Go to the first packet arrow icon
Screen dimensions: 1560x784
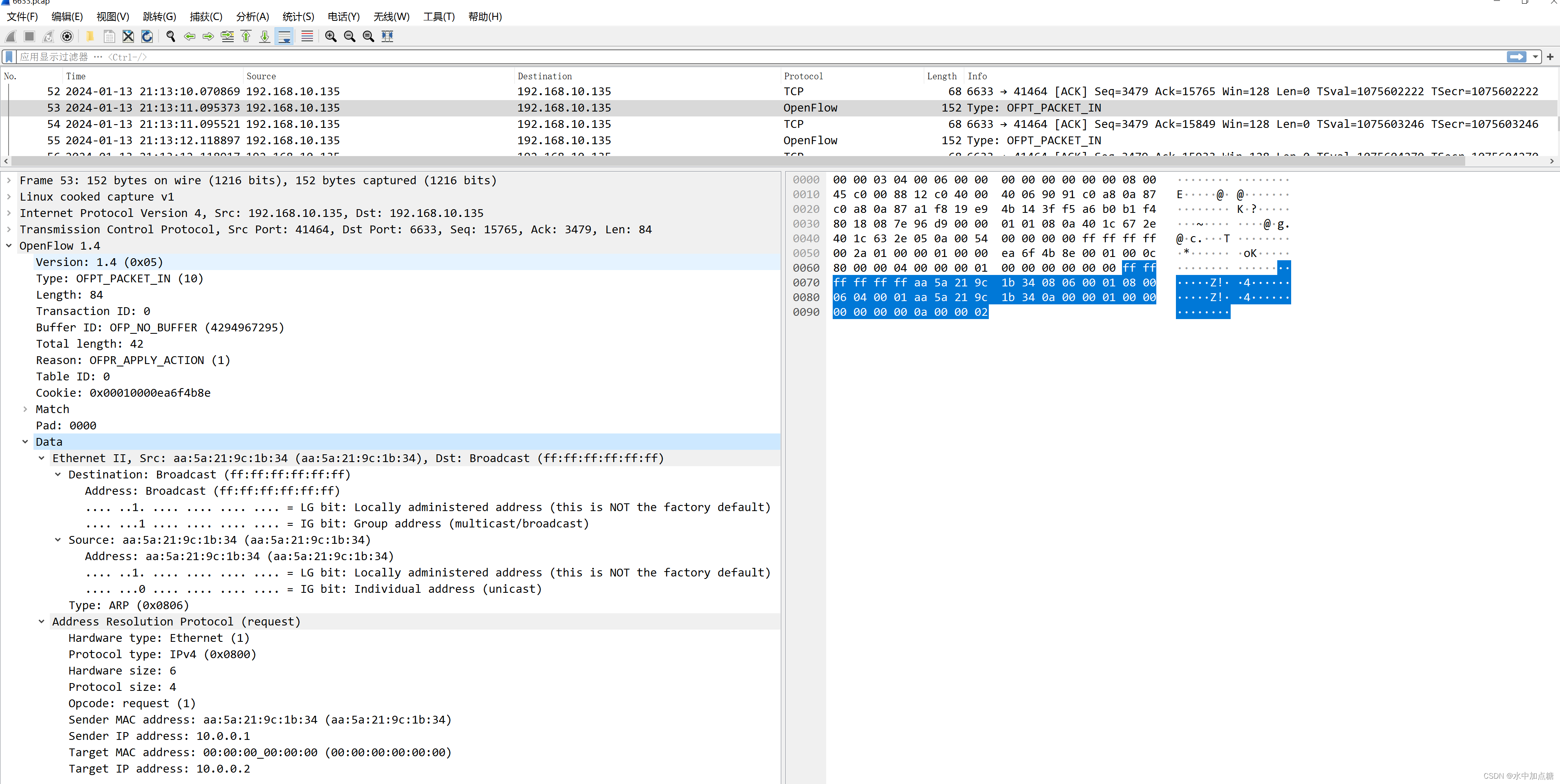(246, 36)
